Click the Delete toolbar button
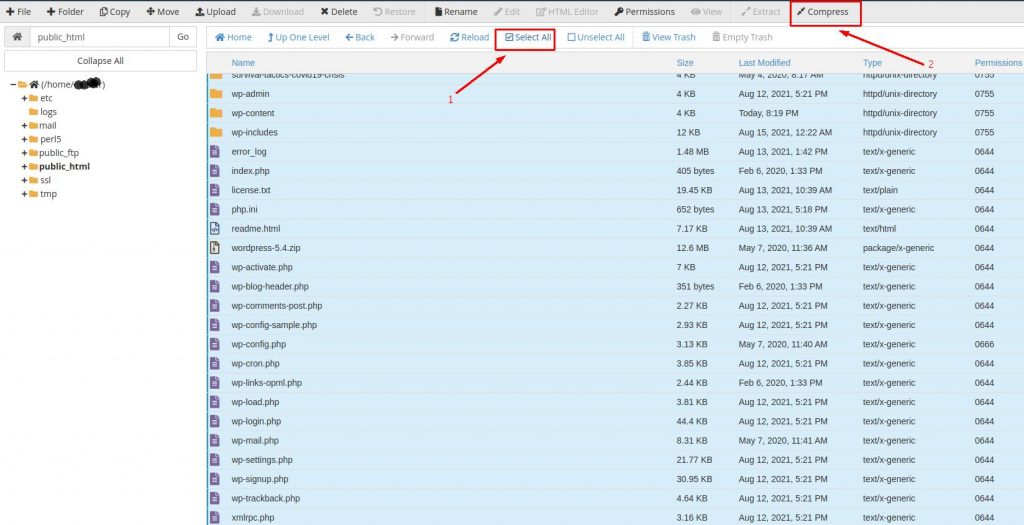The image size is (1024, 525). click(338, 12)
